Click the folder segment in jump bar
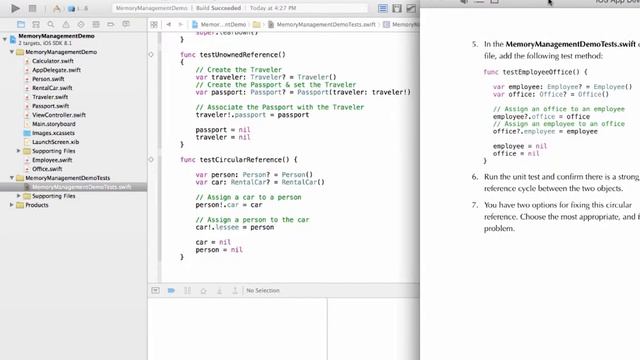This screenshot has height=360, width=640. 256,25
